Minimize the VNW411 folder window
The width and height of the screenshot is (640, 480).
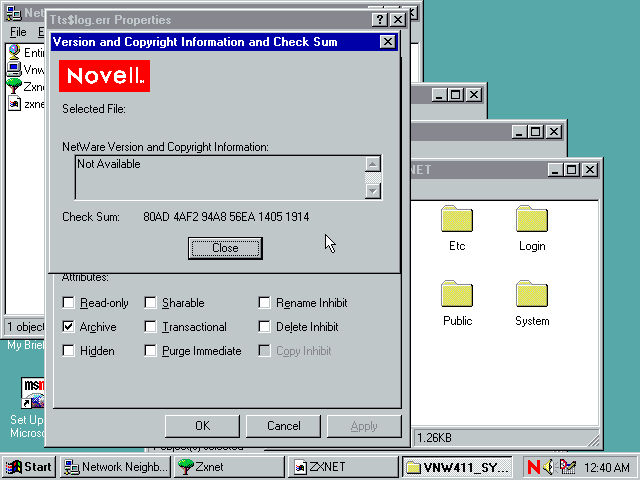555,169
